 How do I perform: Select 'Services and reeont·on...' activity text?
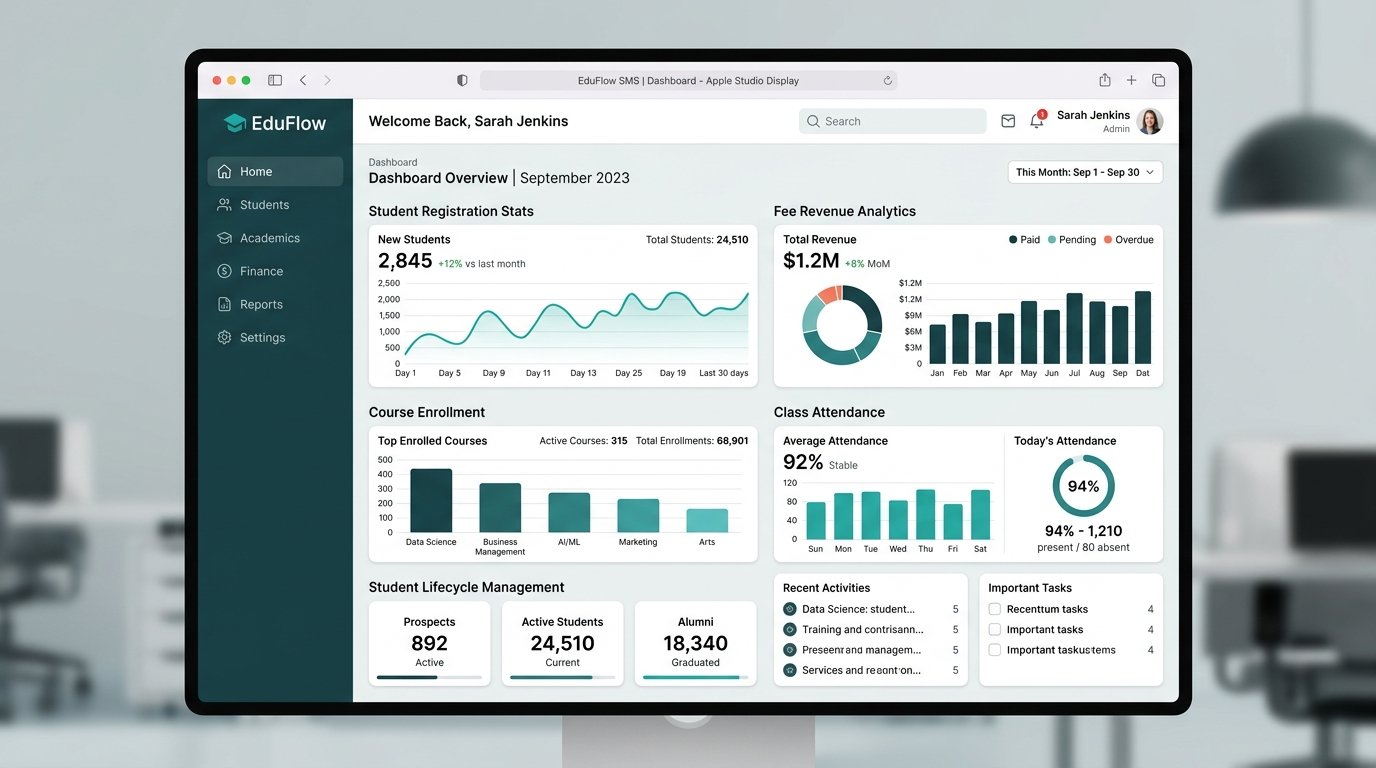click(x=862, y=671)
